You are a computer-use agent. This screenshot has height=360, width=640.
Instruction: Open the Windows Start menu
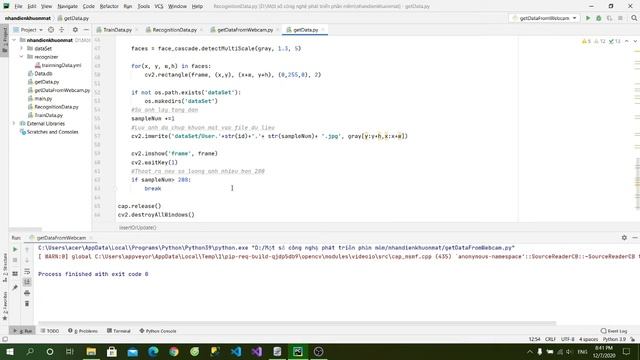coord(10,351)
